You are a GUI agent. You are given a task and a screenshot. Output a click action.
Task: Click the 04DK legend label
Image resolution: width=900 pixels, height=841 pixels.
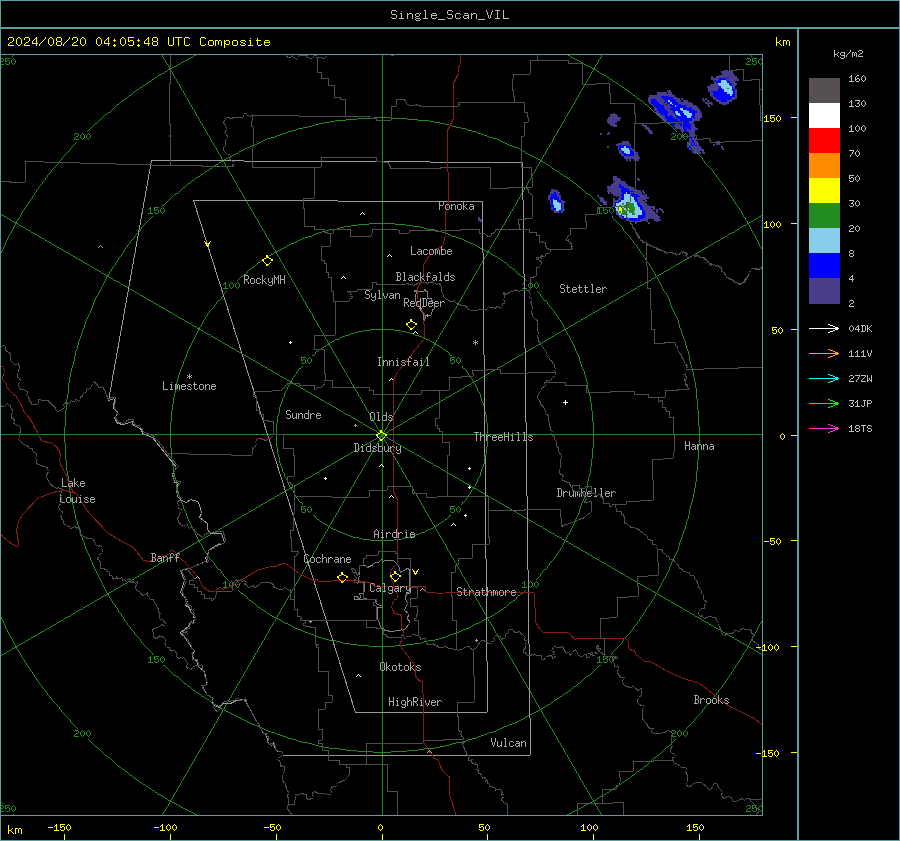pyautogui.click(x=860, y=329)
